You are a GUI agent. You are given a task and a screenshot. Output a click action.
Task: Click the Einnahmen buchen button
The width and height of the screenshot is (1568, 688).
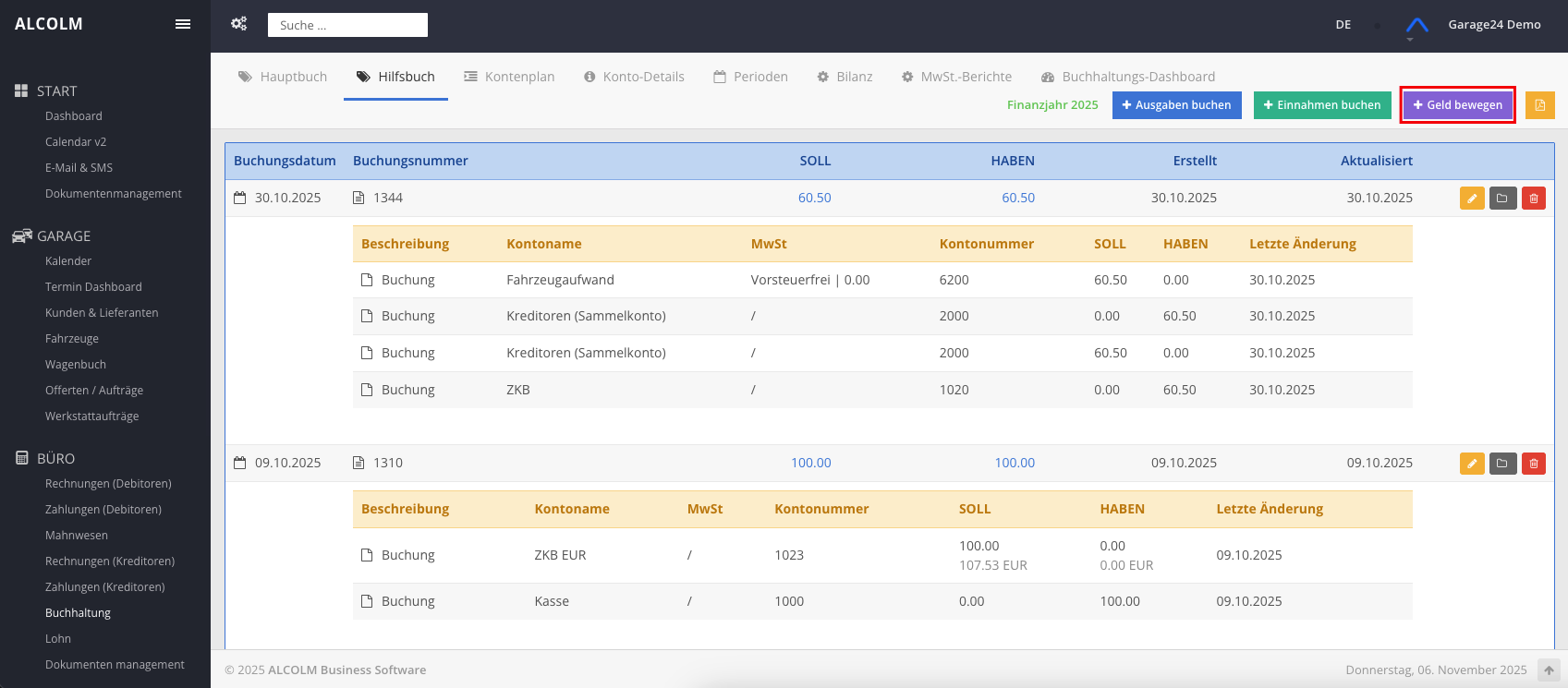pyautogui.click(x=1321, y=105)
